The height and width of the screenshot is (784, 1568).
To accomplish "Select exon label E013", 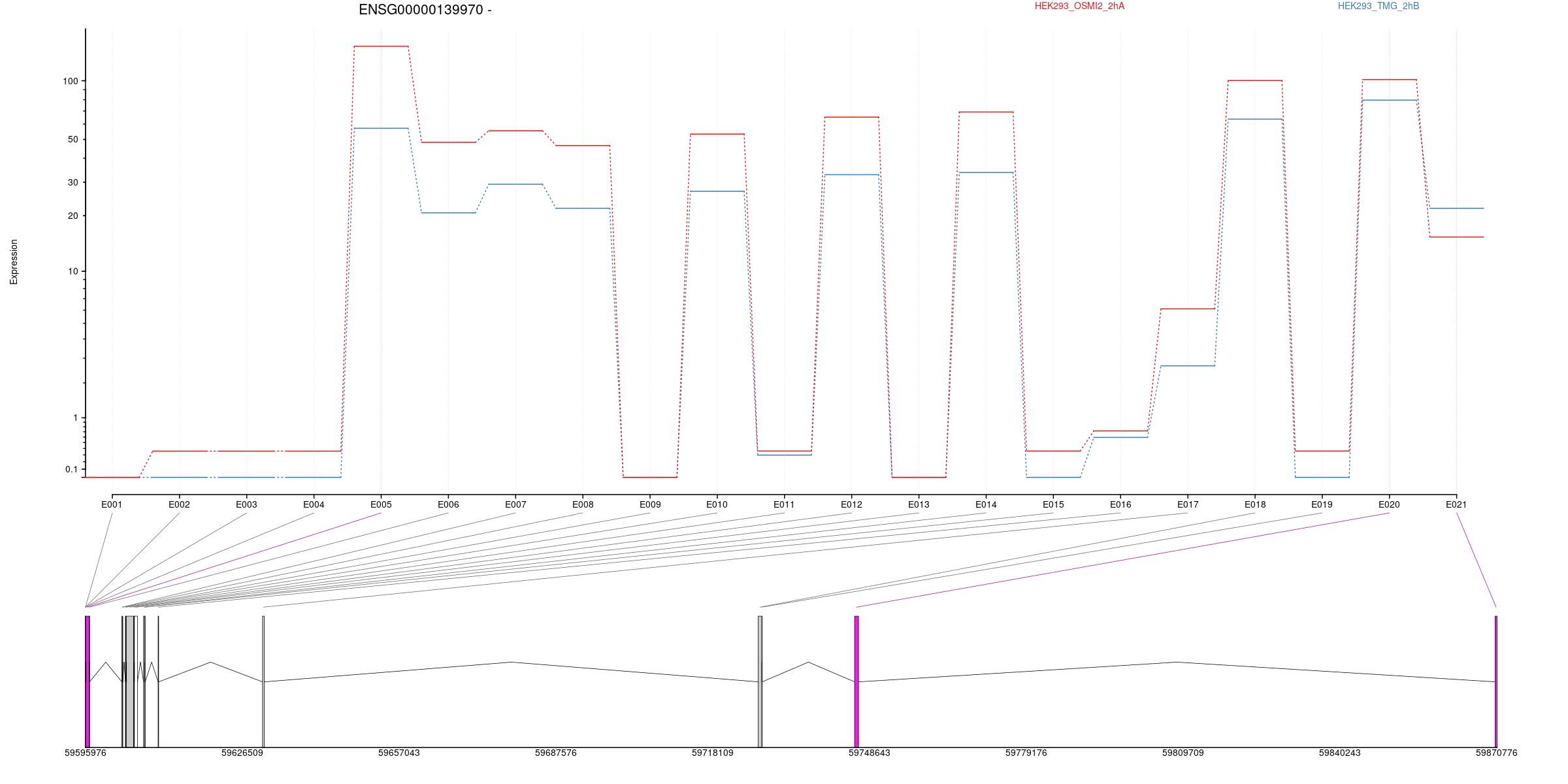I will (x=919, y=504).
